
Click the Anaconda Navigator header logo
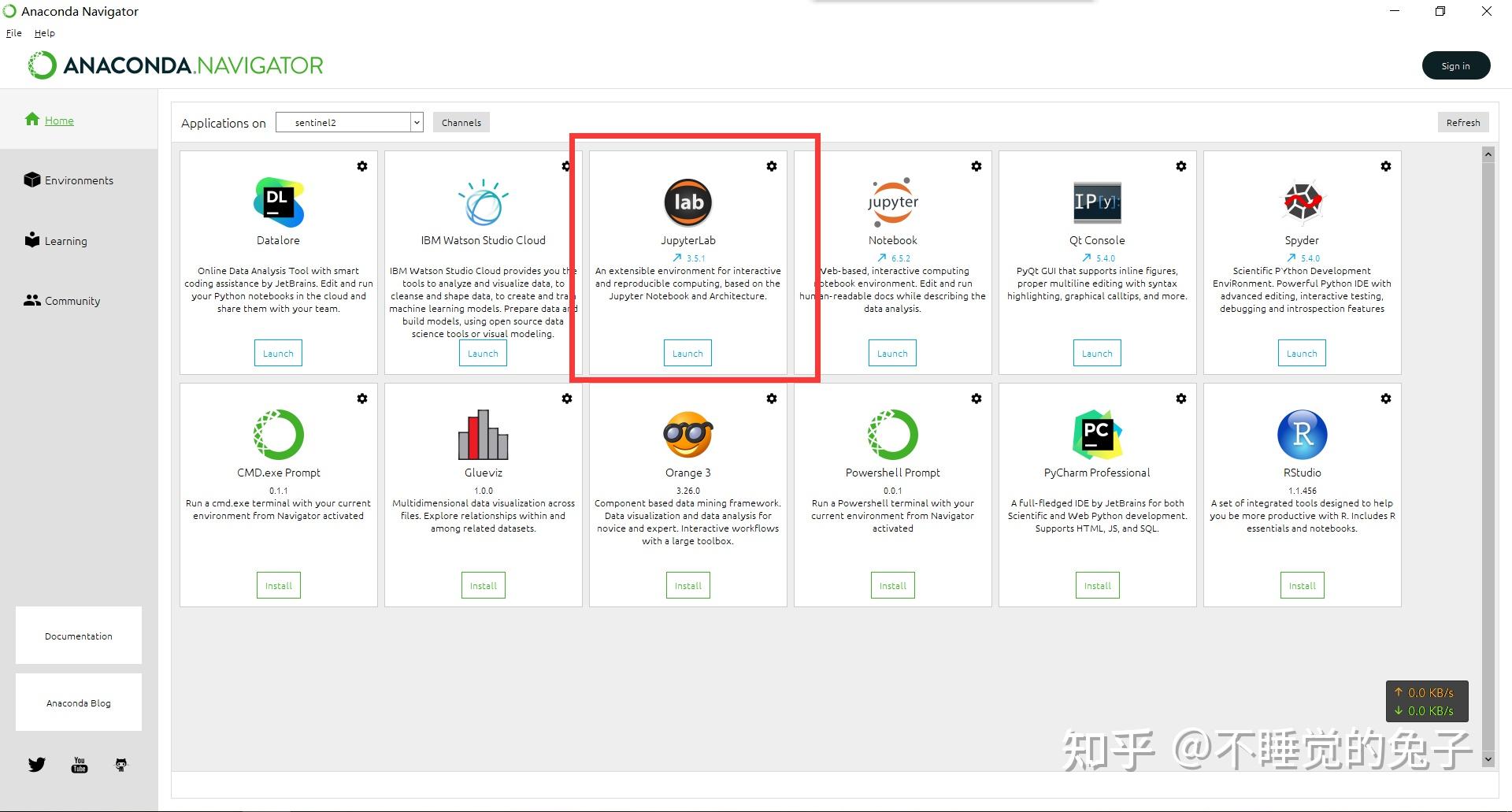pyautogui.click(x=176, y=65)
